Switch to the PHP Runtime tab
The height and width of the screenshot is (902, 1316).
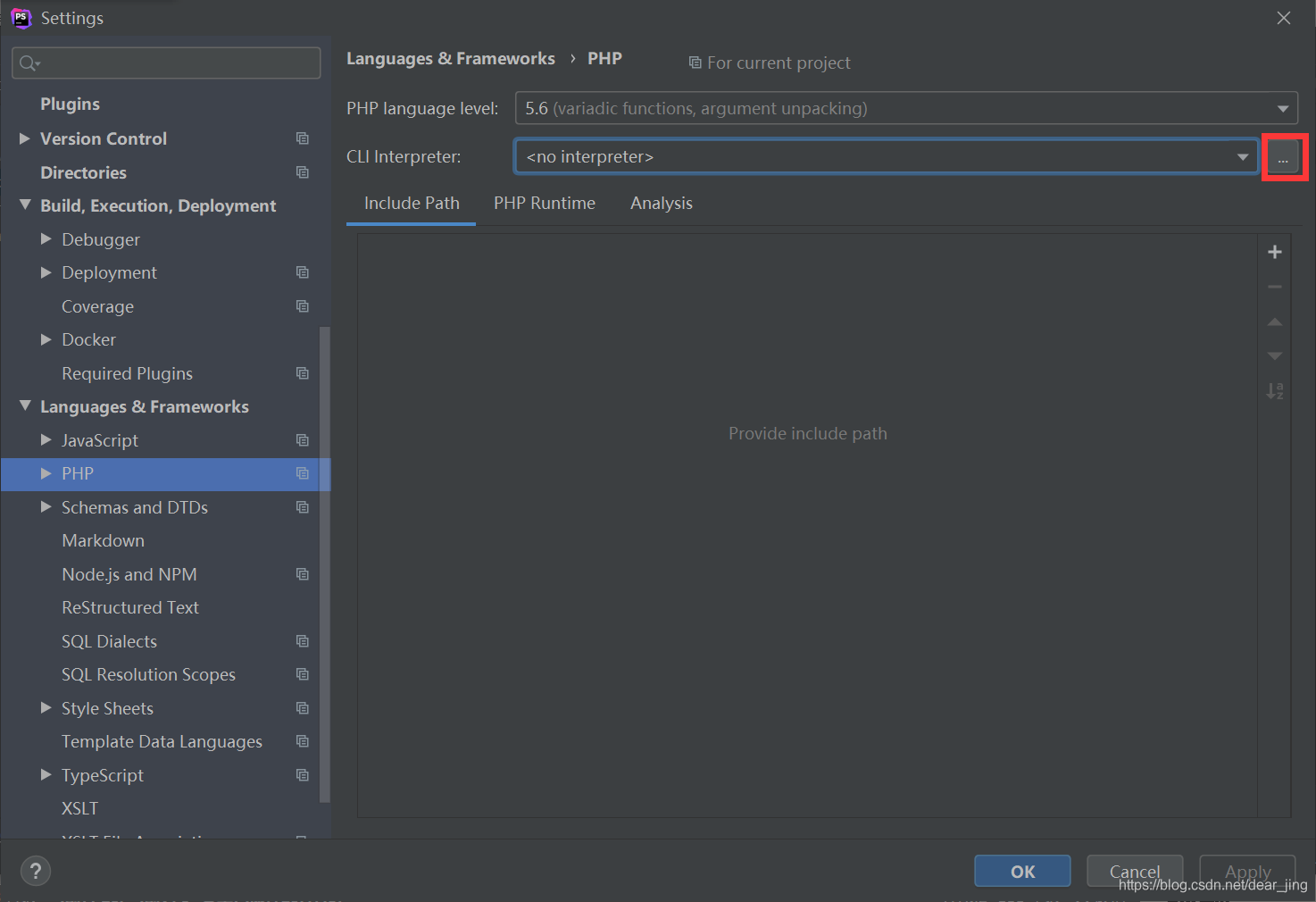(x=545, y=204)
